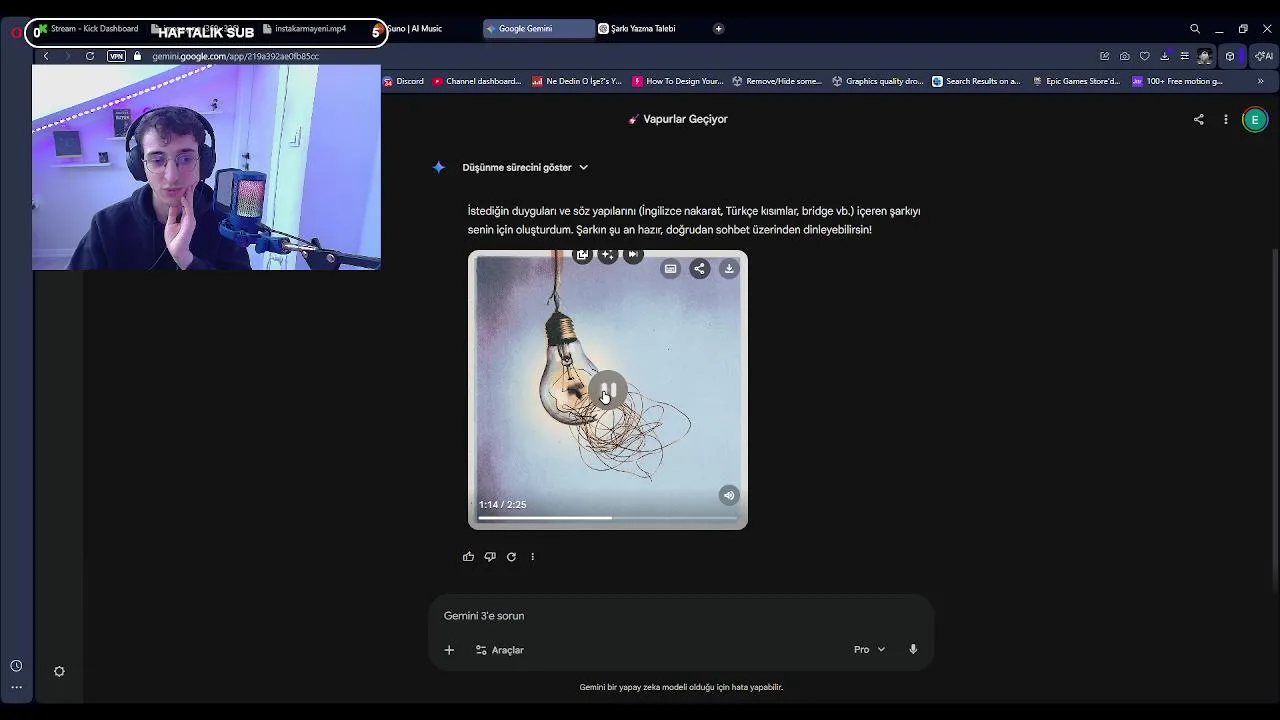
Task: Show lyrics with the player's caption icon
Action: (x=670, y=268)
